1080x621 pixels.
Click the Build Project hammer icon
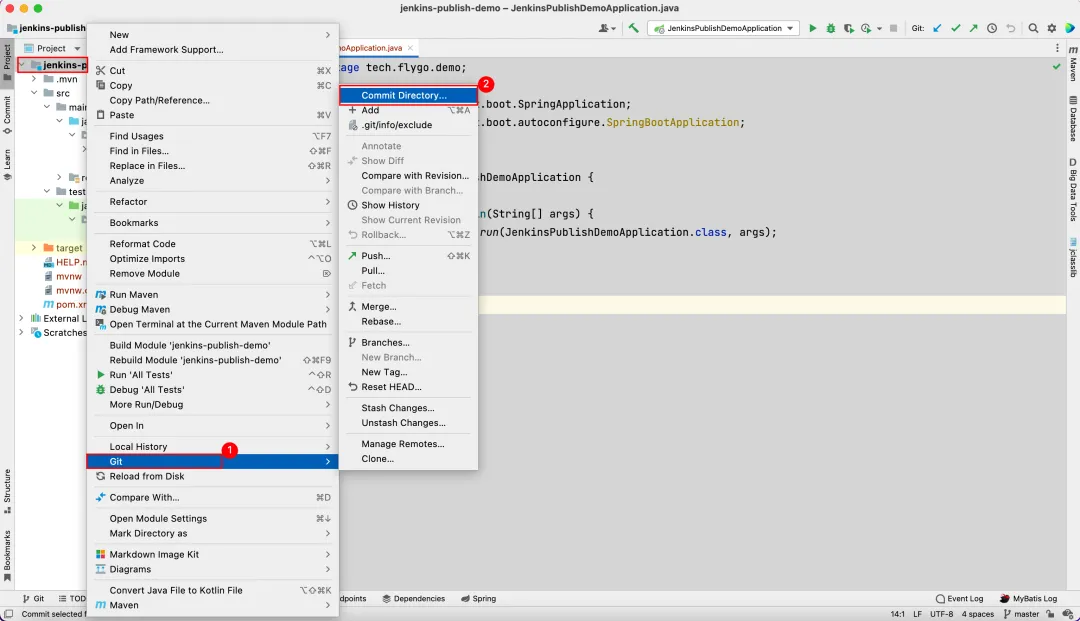click(x=634, y=28)
